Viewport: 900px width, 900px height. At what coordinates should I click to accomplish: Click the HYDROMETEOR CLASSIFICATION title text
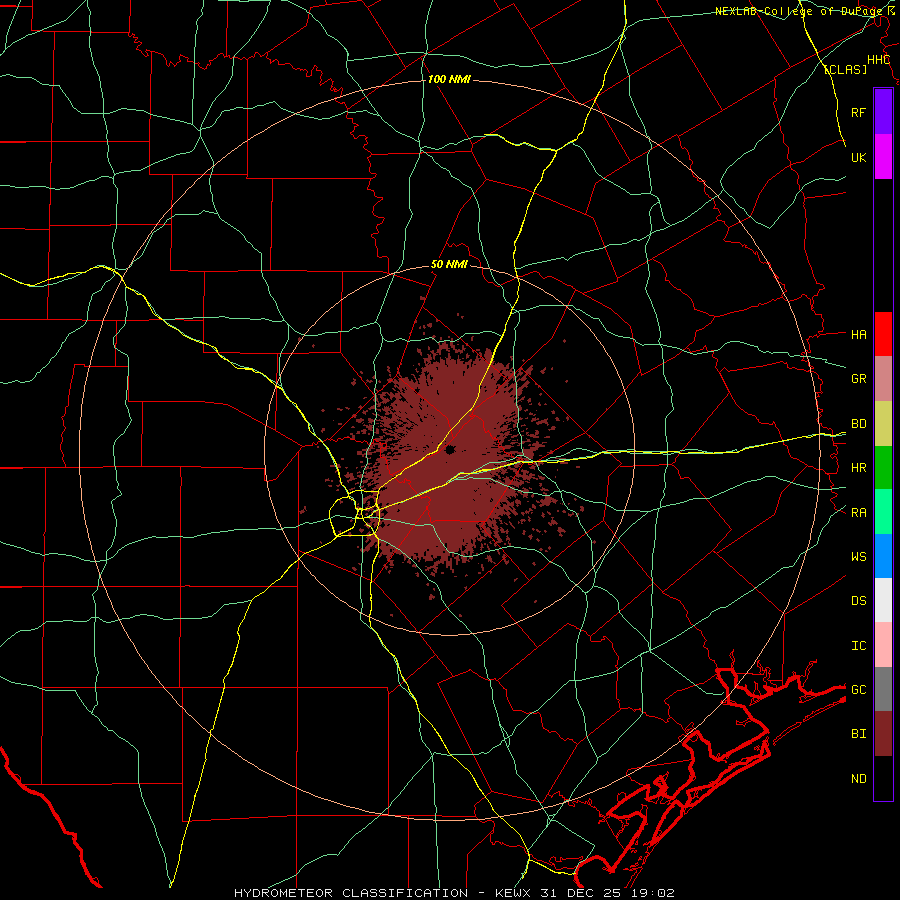(x=351, y=893)
